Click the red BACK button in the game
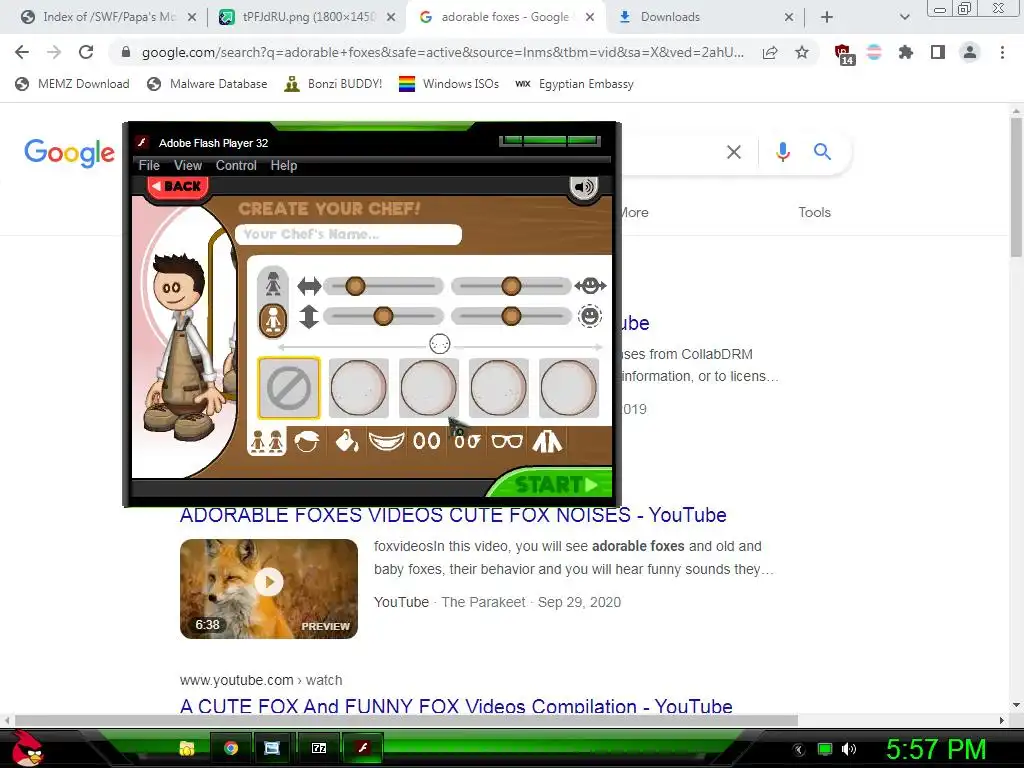Image resolution: width=1024 pixels, height=768 pixels. pos(178,187)
